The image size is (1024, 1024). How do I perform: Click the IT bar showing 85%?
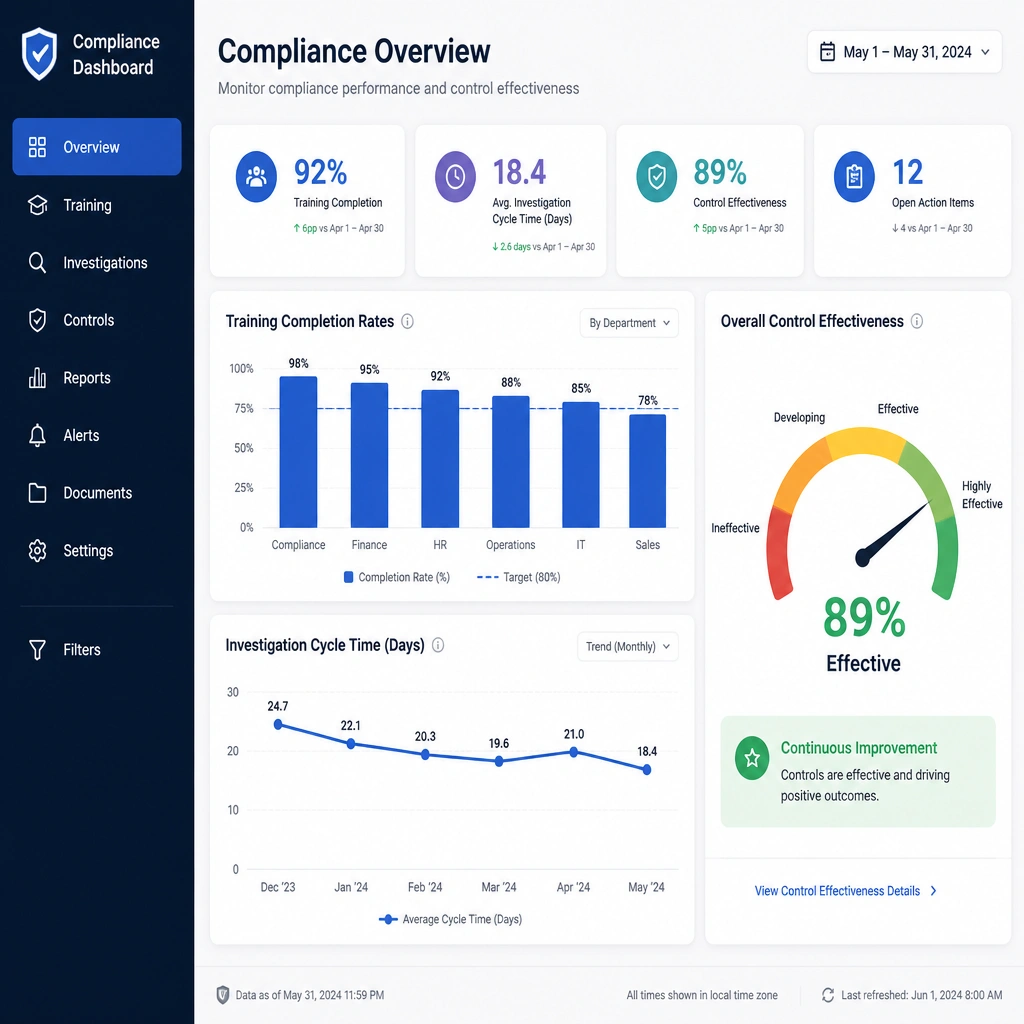pyautogui.click(x=581, y=465)
